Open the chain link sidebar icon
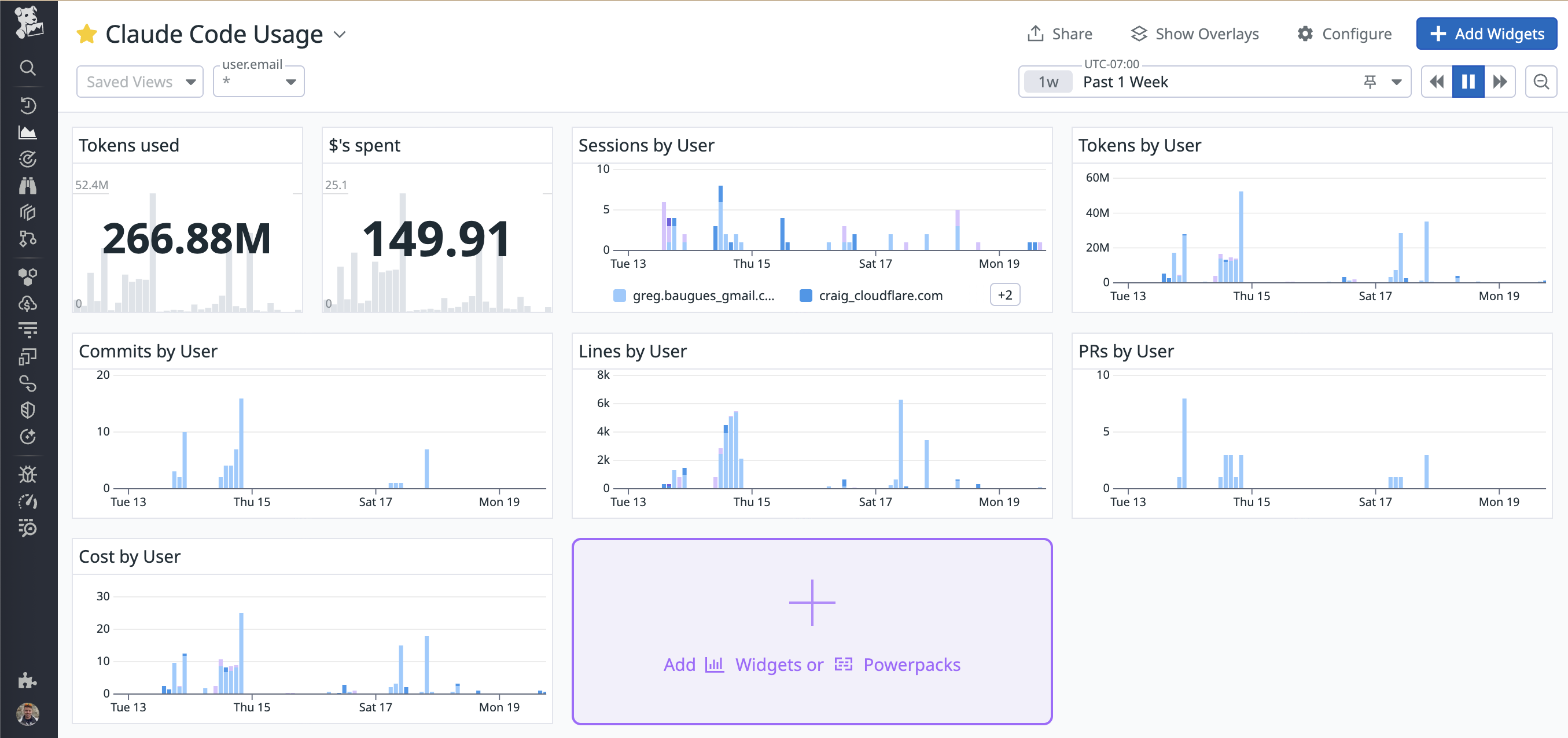The image size is (1568, 738). point(27,383)
